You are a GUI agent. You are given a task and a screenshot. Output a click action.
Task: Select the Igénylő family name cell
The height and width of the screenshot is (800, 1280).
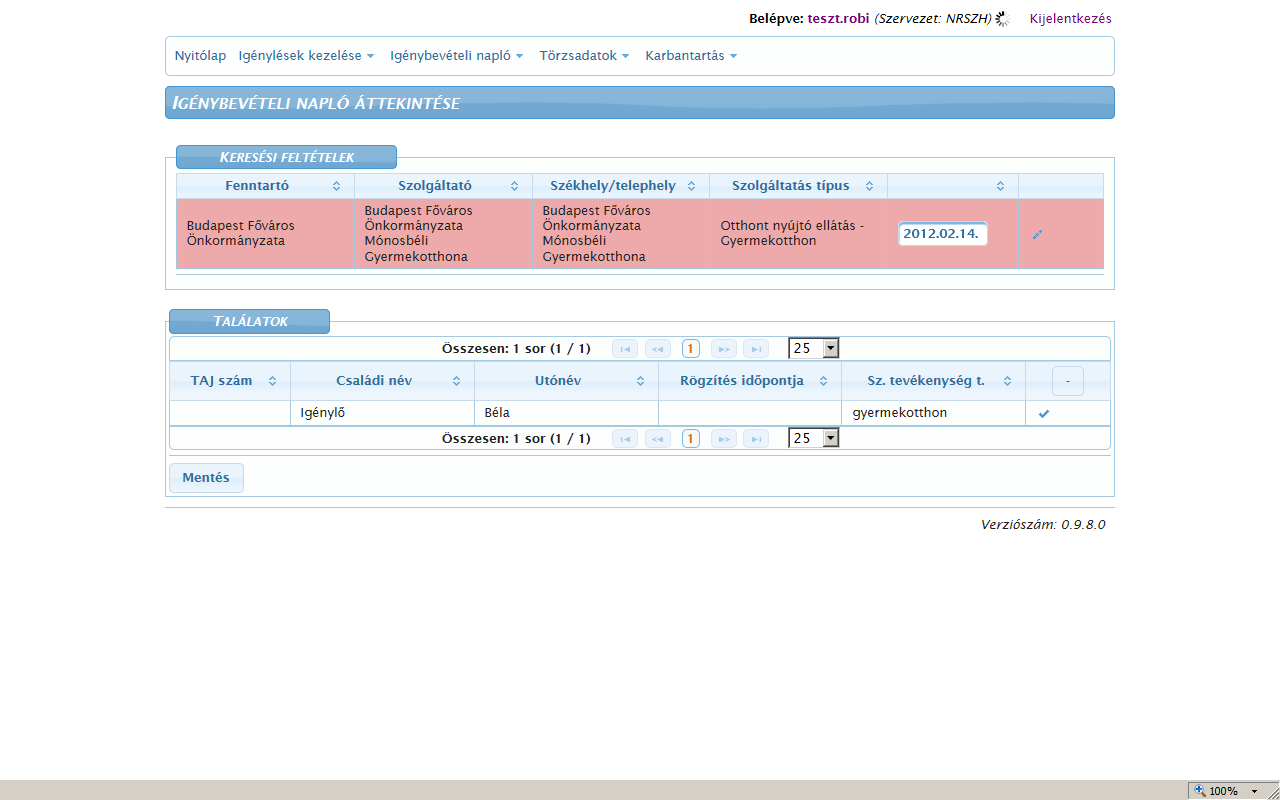382,413
